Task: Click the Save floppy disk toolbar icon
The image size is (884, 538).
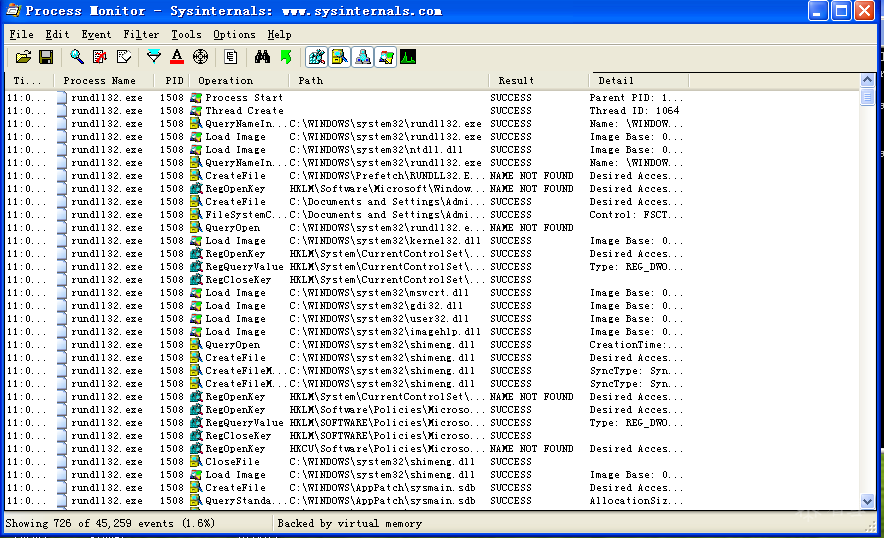Action: click(x=46, y=57)
